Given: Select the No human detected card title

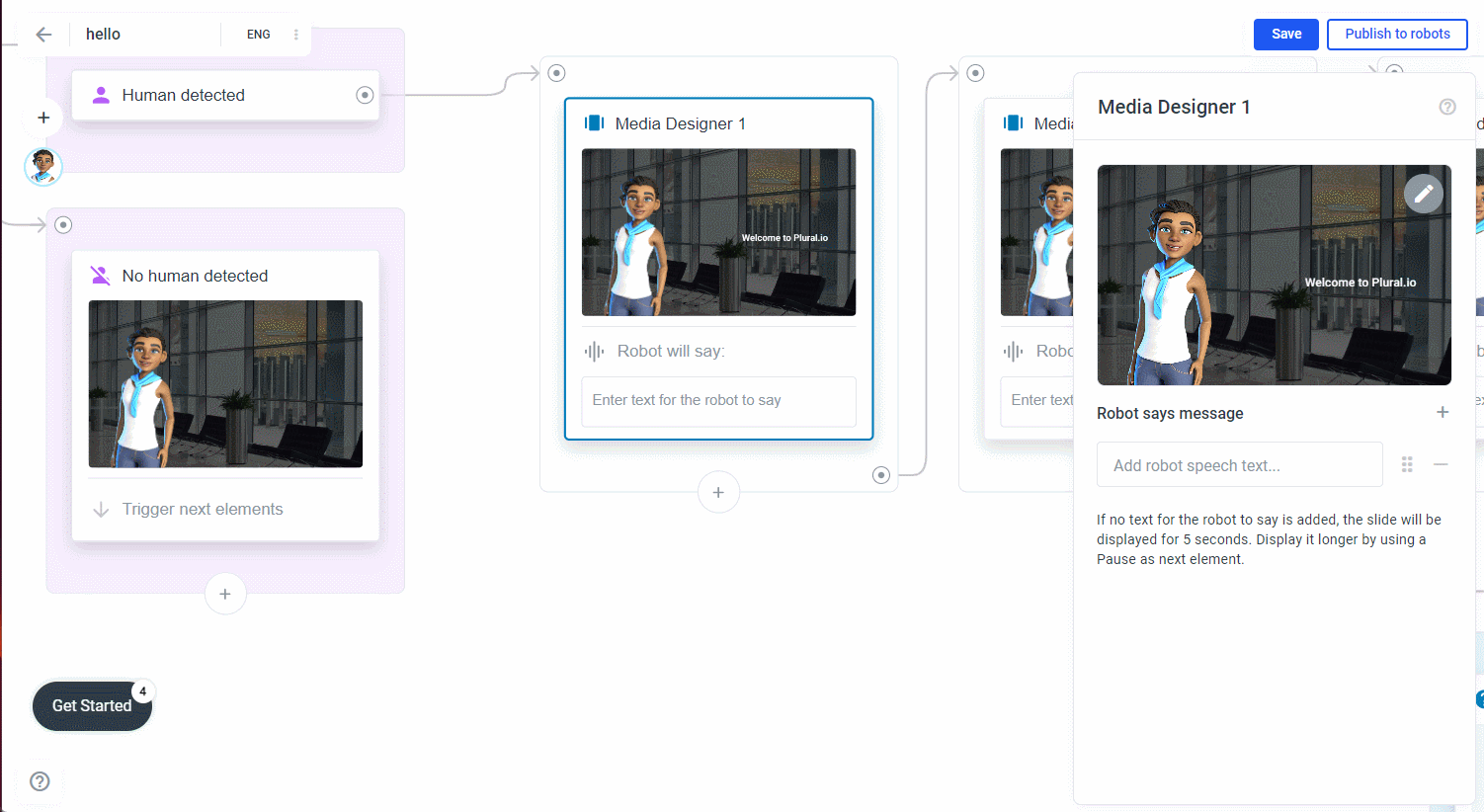Looking at the screenshot, I should click(x=195, y=276).
